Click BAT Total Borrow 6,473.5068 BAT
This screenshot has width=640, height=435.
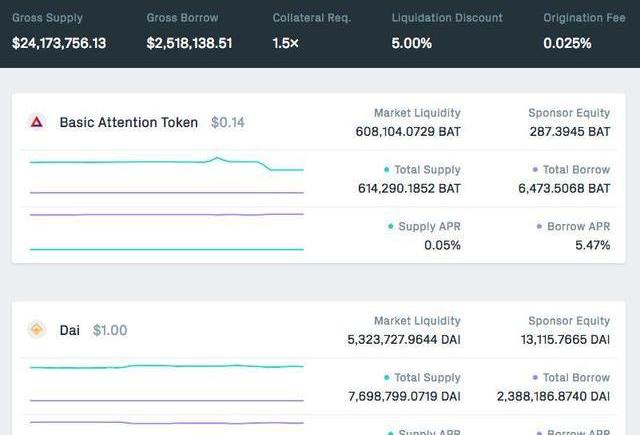564,189
